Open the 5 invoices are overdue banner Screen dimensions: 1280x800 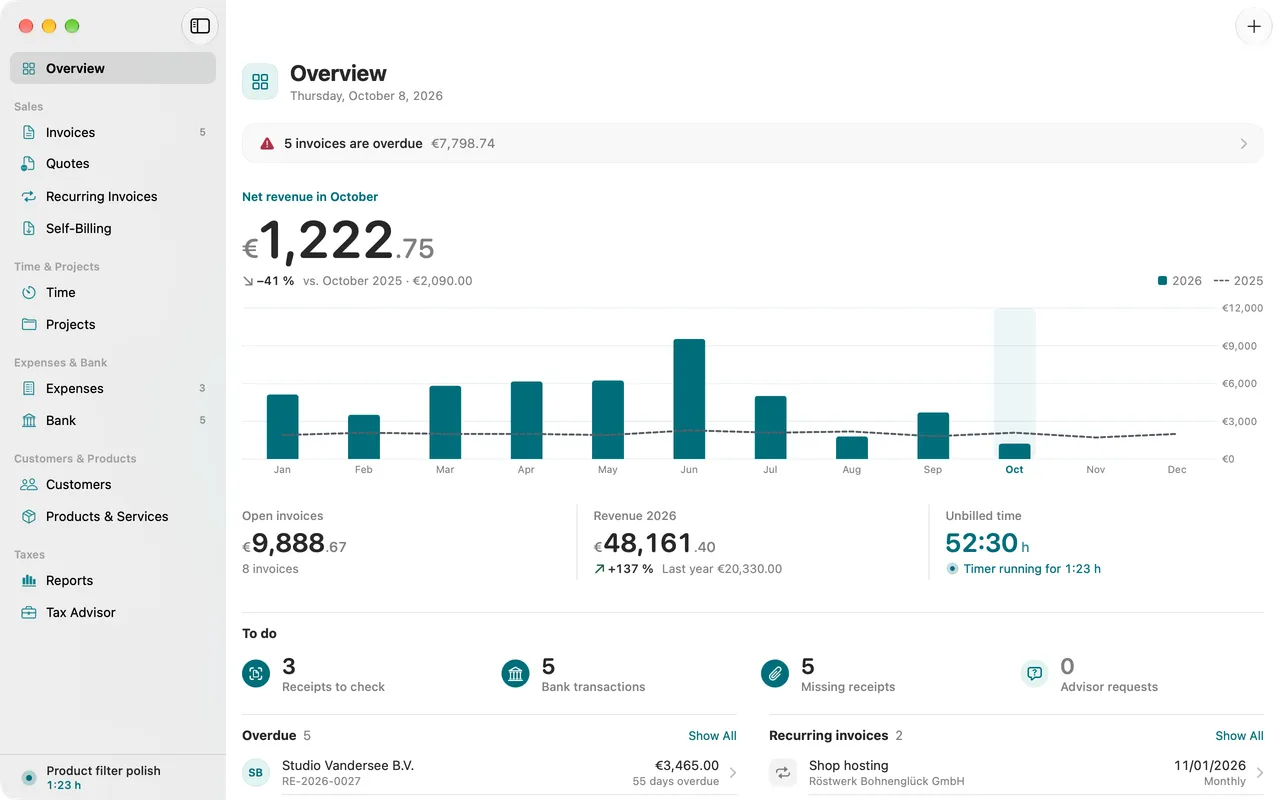pyautogui.click(x=753, y=143)
